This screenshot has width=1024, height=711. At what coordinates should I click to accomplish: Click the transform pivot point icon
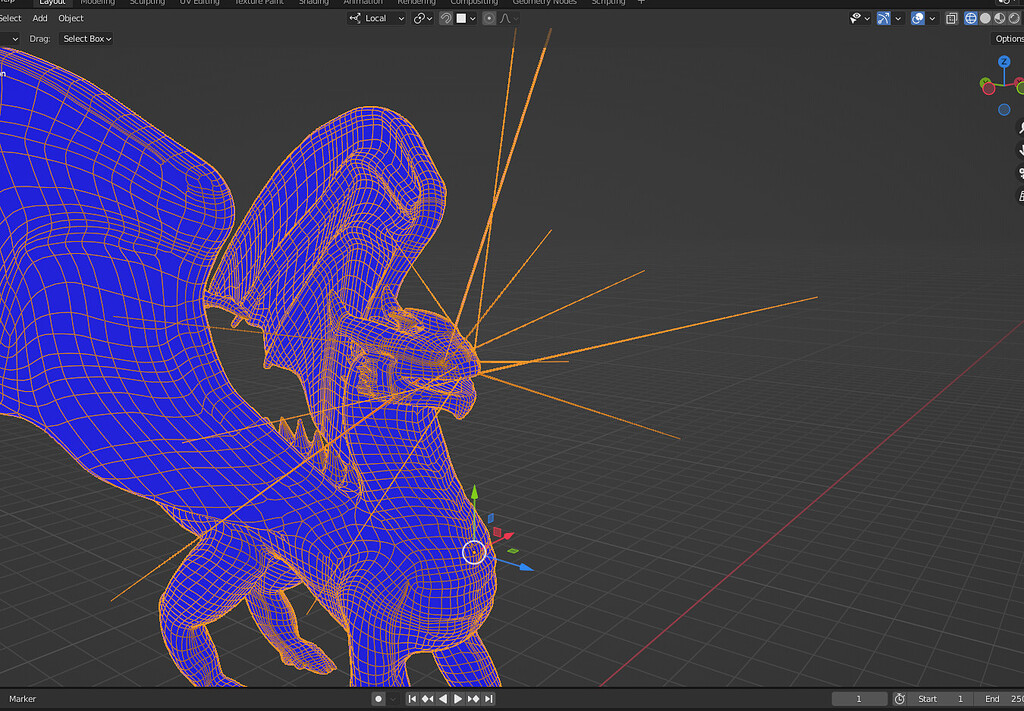click(x=421, y=18)
